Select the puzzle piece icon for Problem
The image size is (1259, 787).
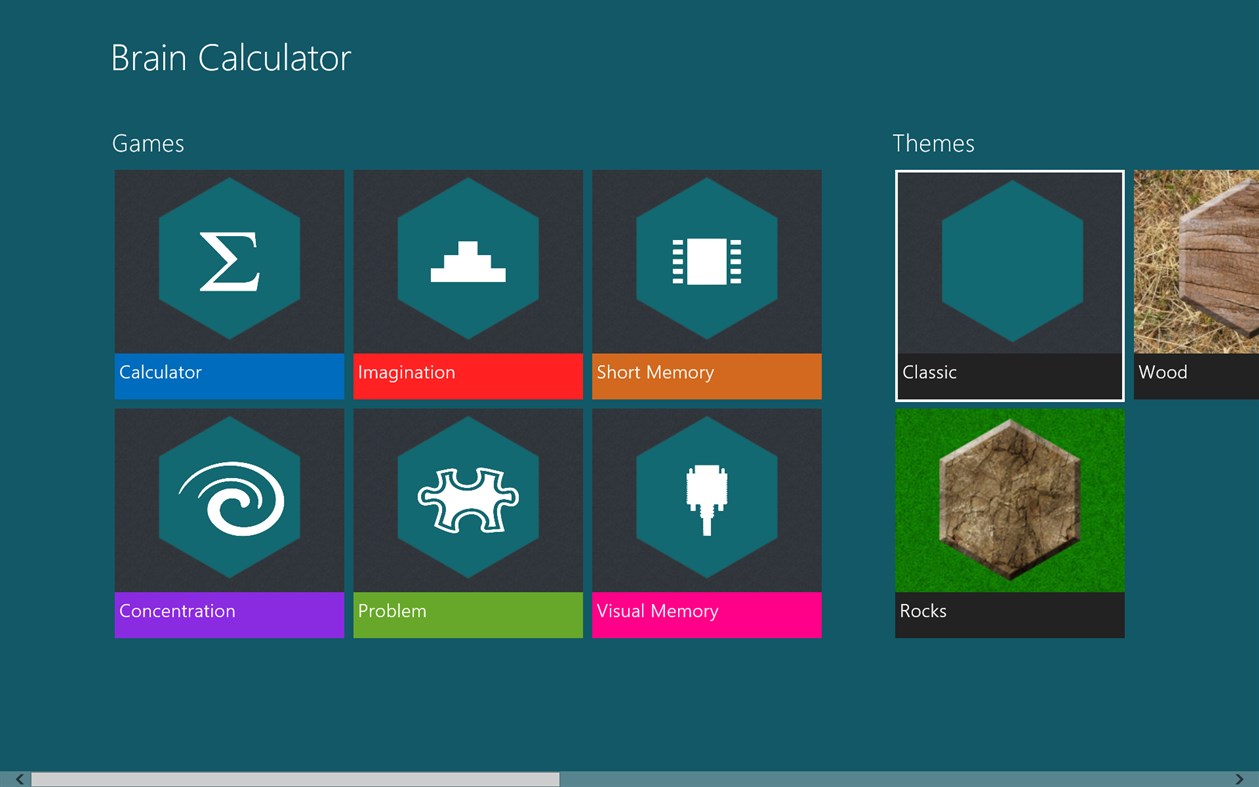(x=467, y=499)
